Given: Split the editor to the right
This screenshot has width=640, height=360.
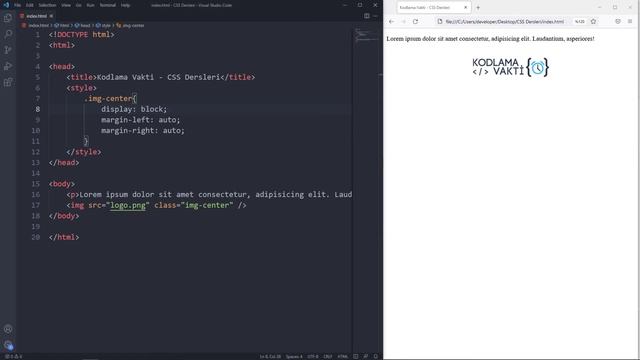Looking at the screenshot, I should [367, 16].
